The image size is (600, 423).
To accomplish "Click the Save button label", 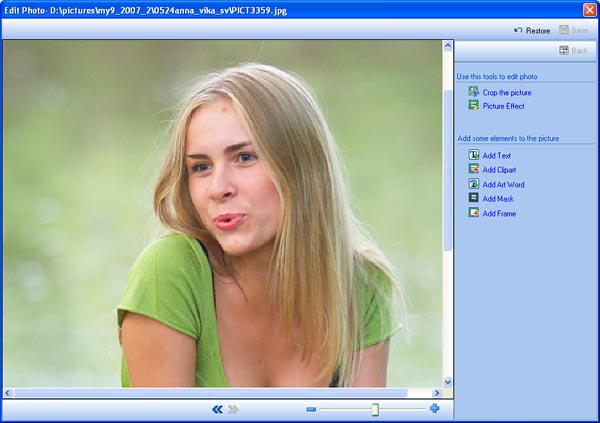I will tap(579, 30).
